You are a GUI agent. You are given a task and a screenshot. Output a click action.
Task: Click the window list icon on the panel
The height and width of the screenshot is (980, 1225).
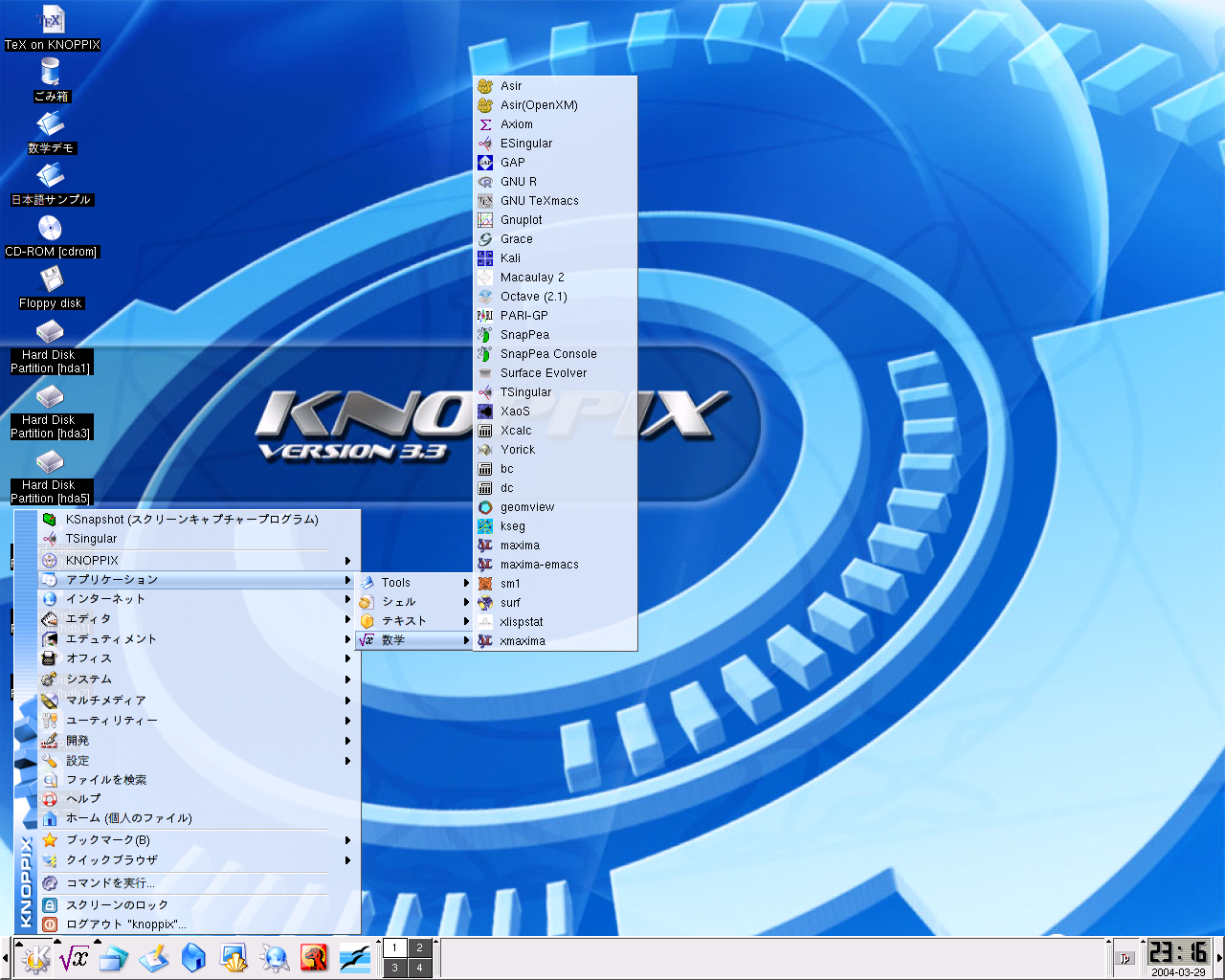(114, 958)
